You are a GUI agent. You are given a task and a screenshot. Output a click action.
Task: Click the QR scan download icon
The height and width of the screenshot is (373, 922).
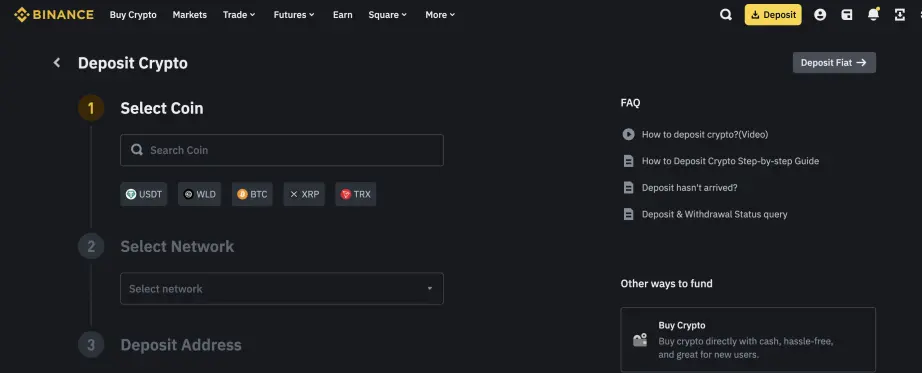click(x=900, y=15)
